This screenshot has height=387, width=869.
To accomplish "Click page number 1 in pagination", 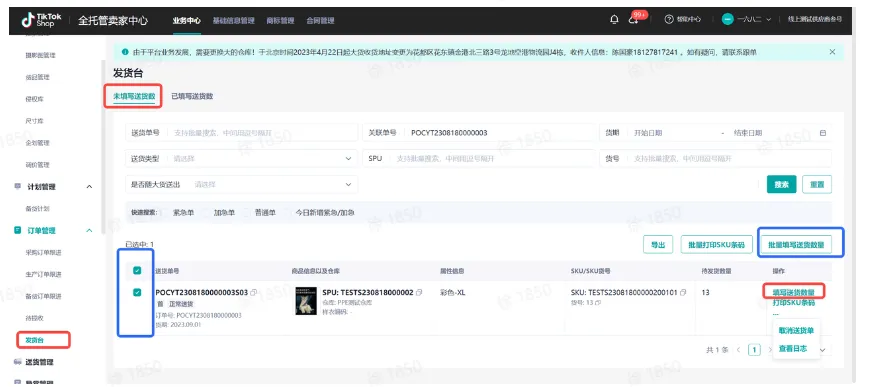I will click(x=754, y=350).
